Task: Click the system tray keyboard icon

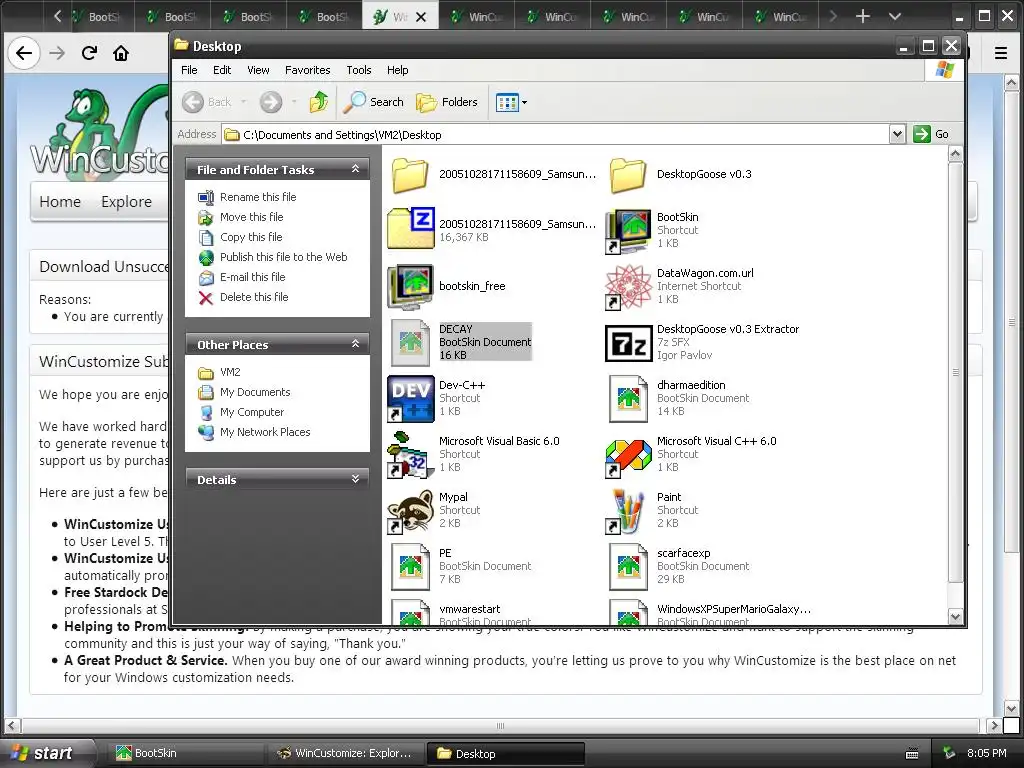Action: pyautogui.click(x=912, y=754)
